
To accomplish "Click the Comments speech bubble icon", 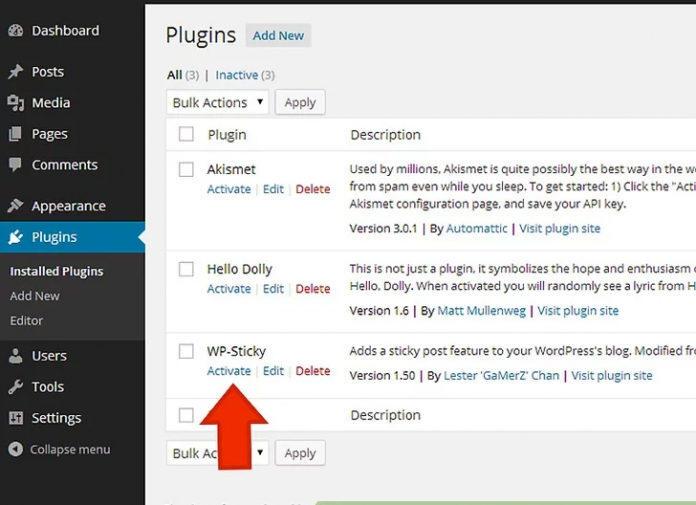I will 15,165.
